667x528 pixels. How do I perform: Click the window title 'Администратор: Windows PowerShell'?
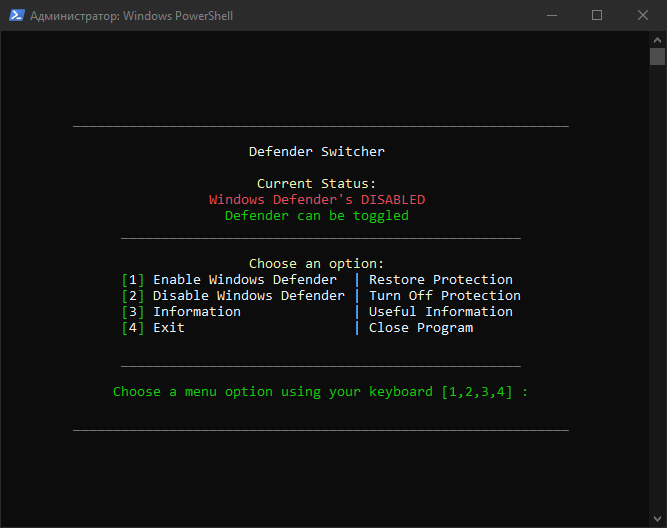[x=131, y=16]
